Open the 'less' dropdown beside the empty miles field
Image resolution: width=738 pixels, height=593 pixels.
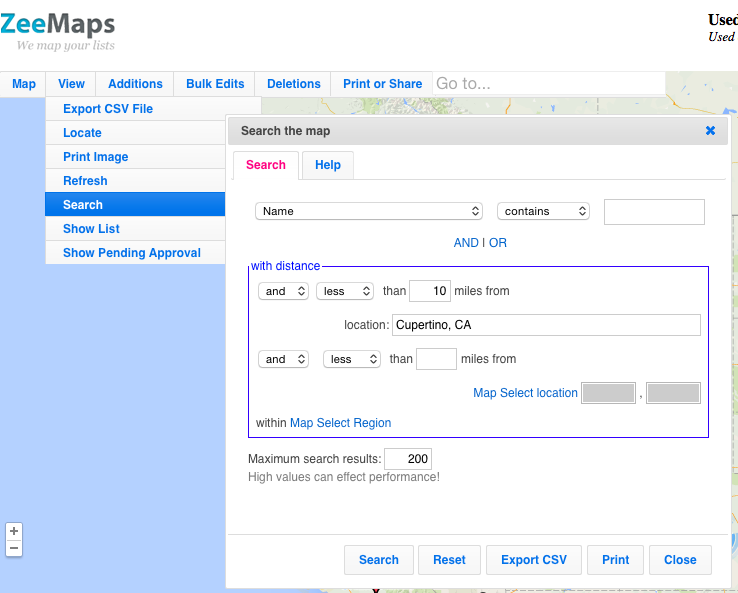tap(352, 360)
